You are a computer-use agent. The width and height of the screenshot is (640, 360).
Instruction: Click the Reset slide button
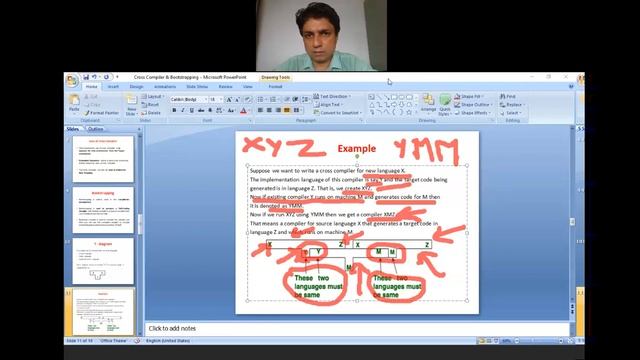coord(151,105)
